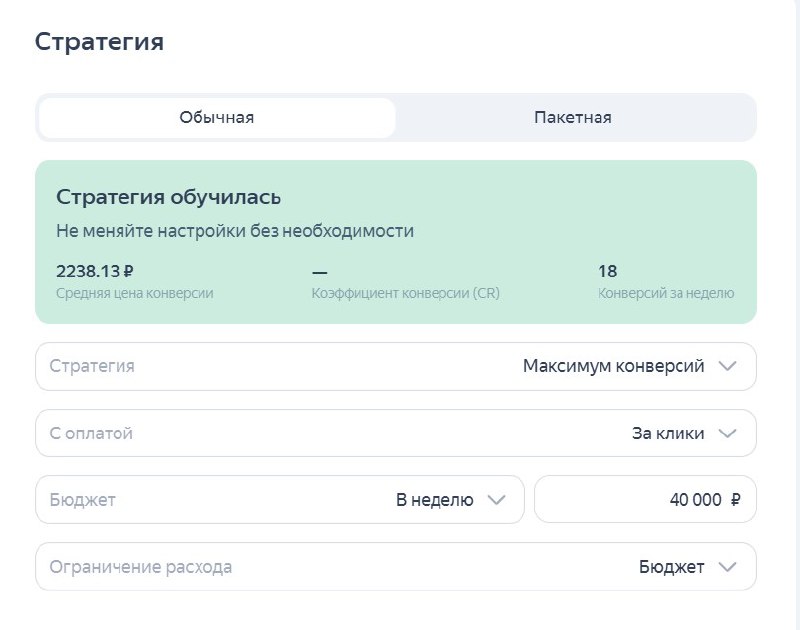This screenshot has height=630, width=800.
Task: Select the Максимум конверсий dropdown value
Action: 613,367
